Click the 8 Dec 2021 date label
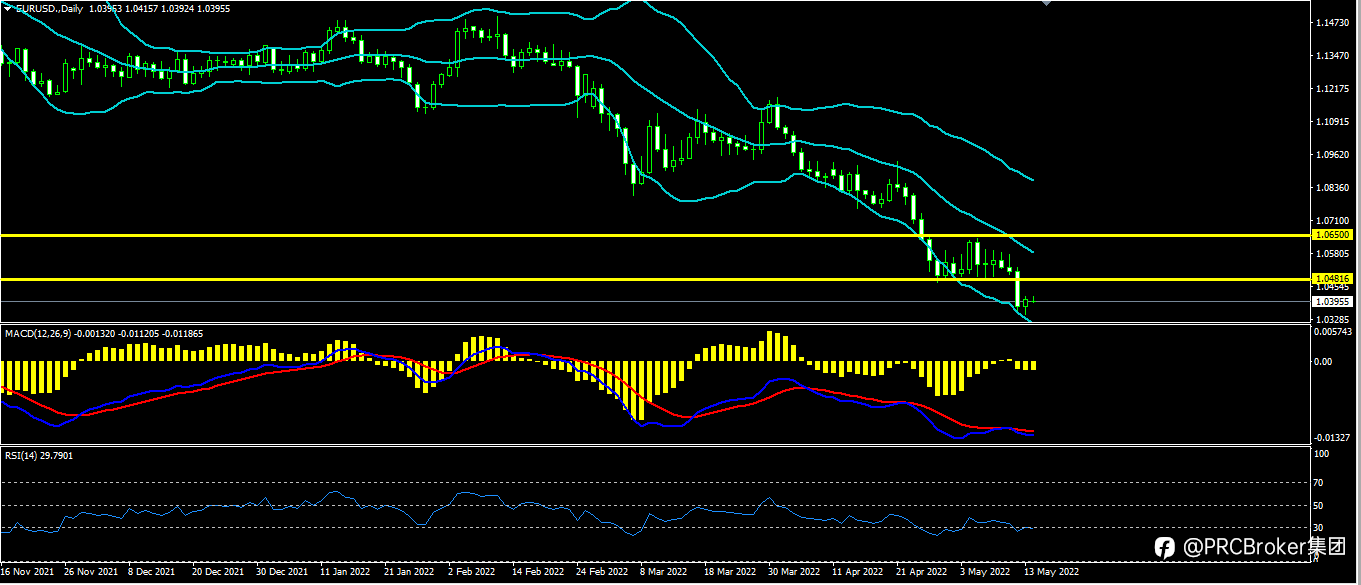Viewport: 1361px width, 585px height. pos(152,572)
